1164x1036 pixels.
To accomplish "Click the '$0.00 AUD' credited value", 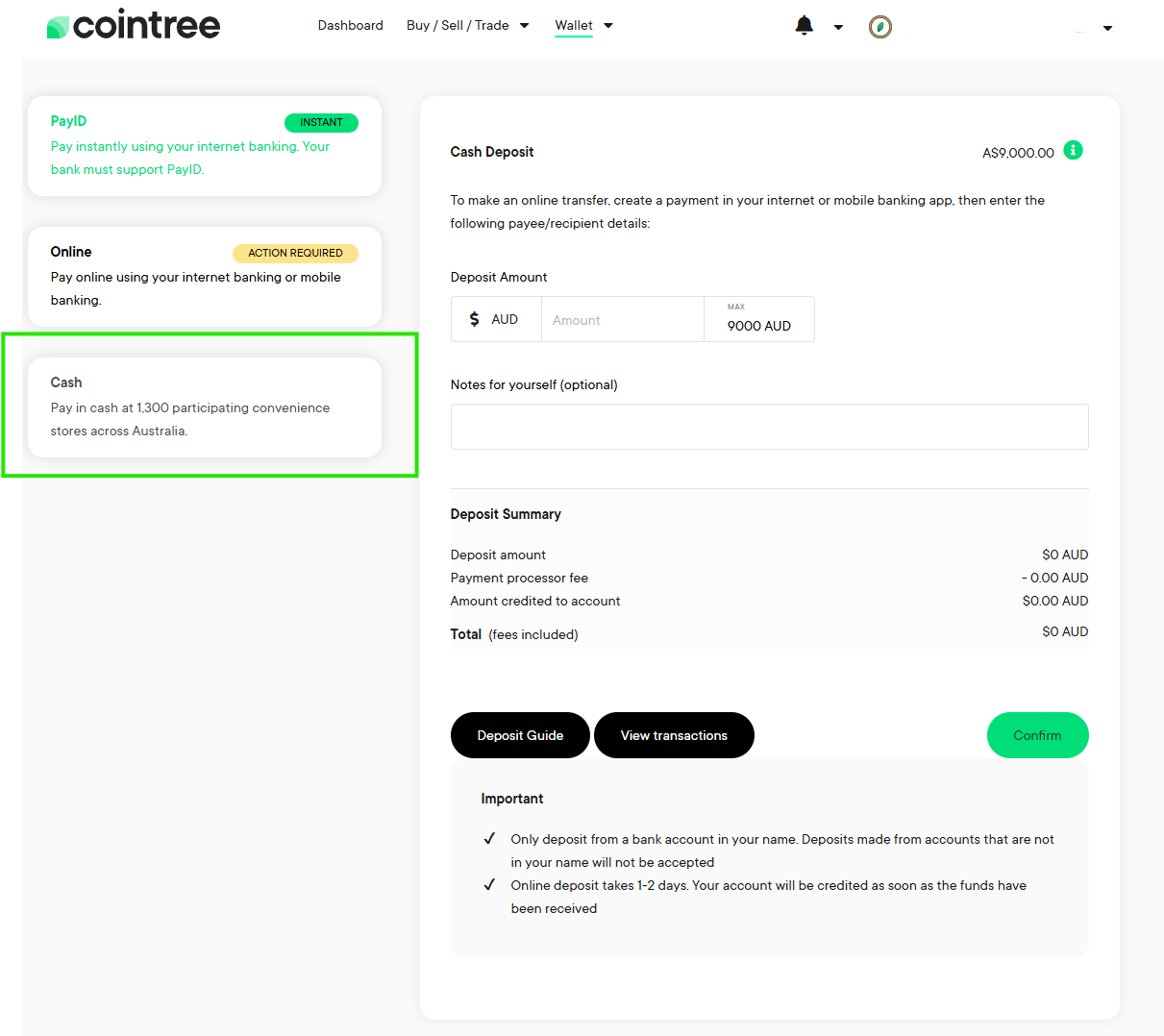I will 1055,601.
